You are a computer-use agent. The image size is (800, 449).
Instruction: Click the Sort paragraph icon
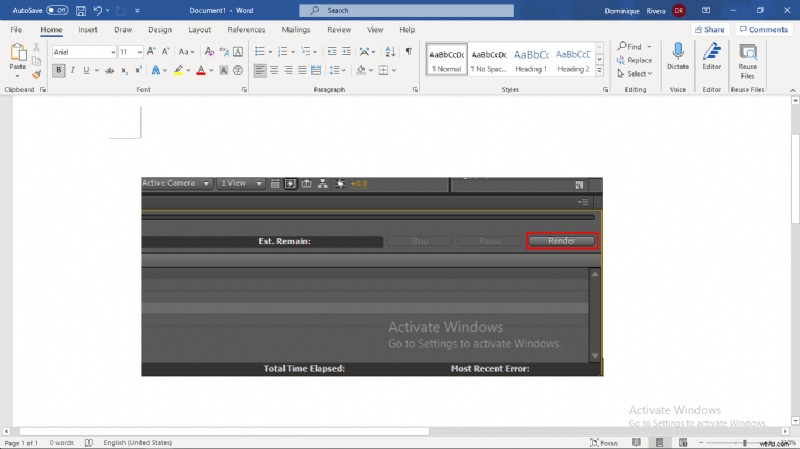(x=390, y=51)
